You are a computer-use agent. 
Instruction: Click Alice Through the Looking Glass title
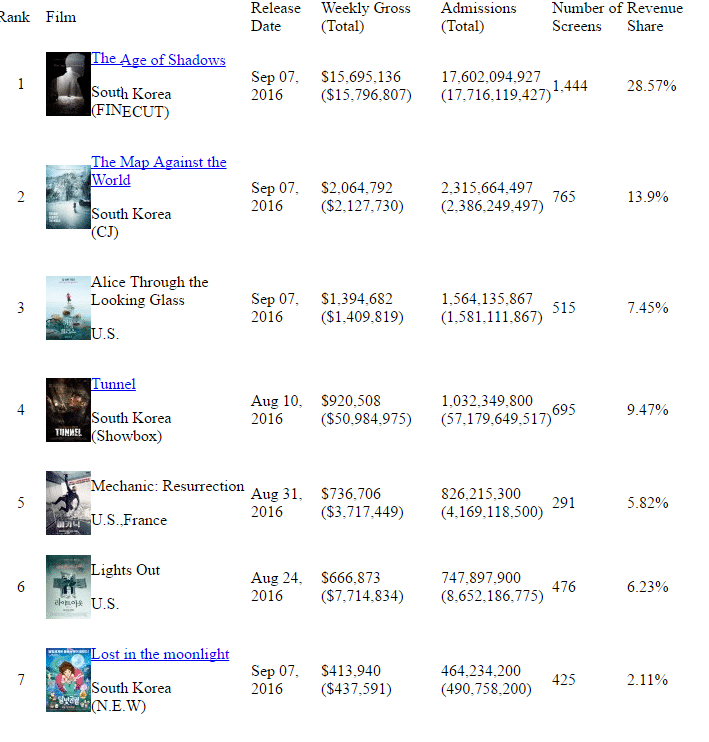pyautogui.click(x=150, y=291)
